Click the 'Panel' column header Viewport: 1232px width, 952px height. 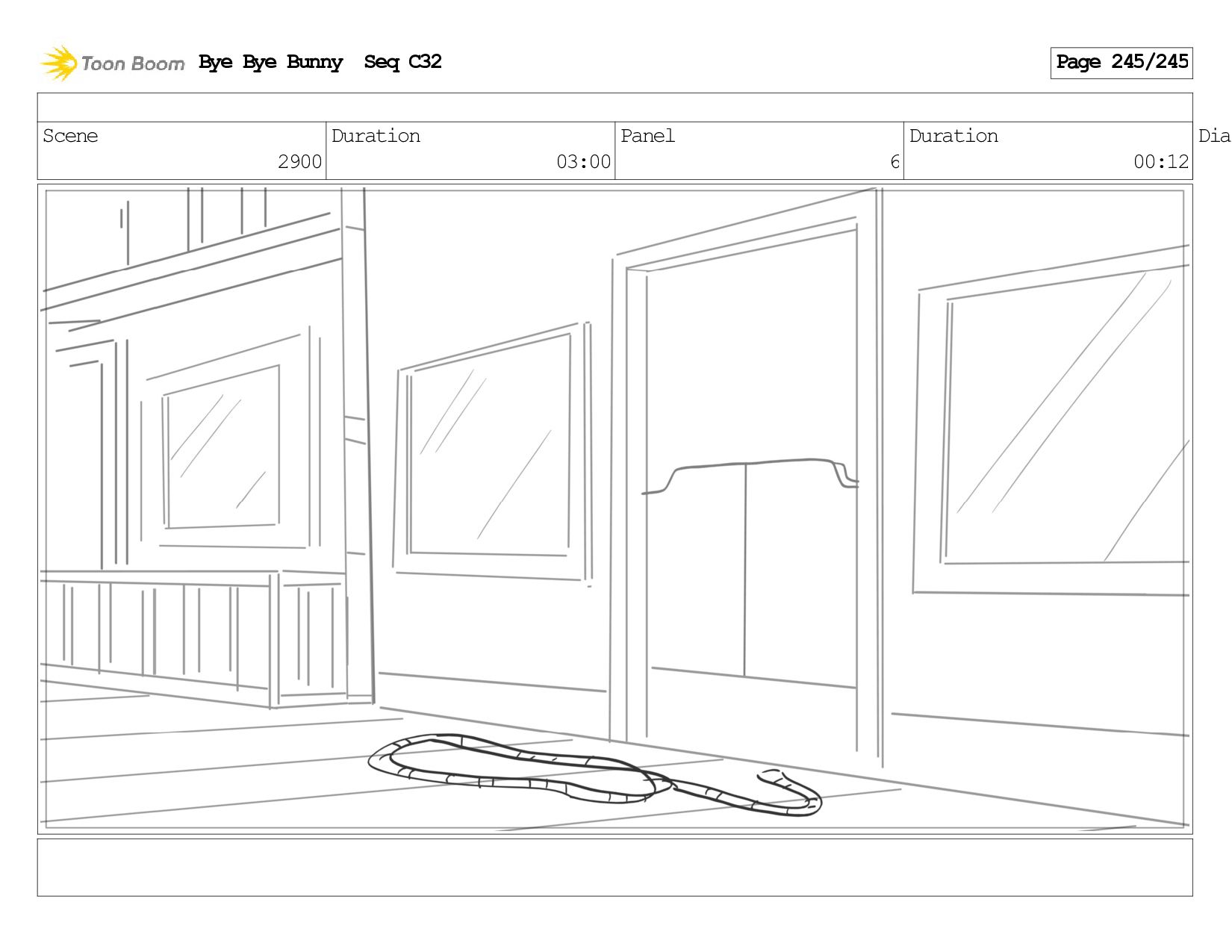tap(647, 136)
